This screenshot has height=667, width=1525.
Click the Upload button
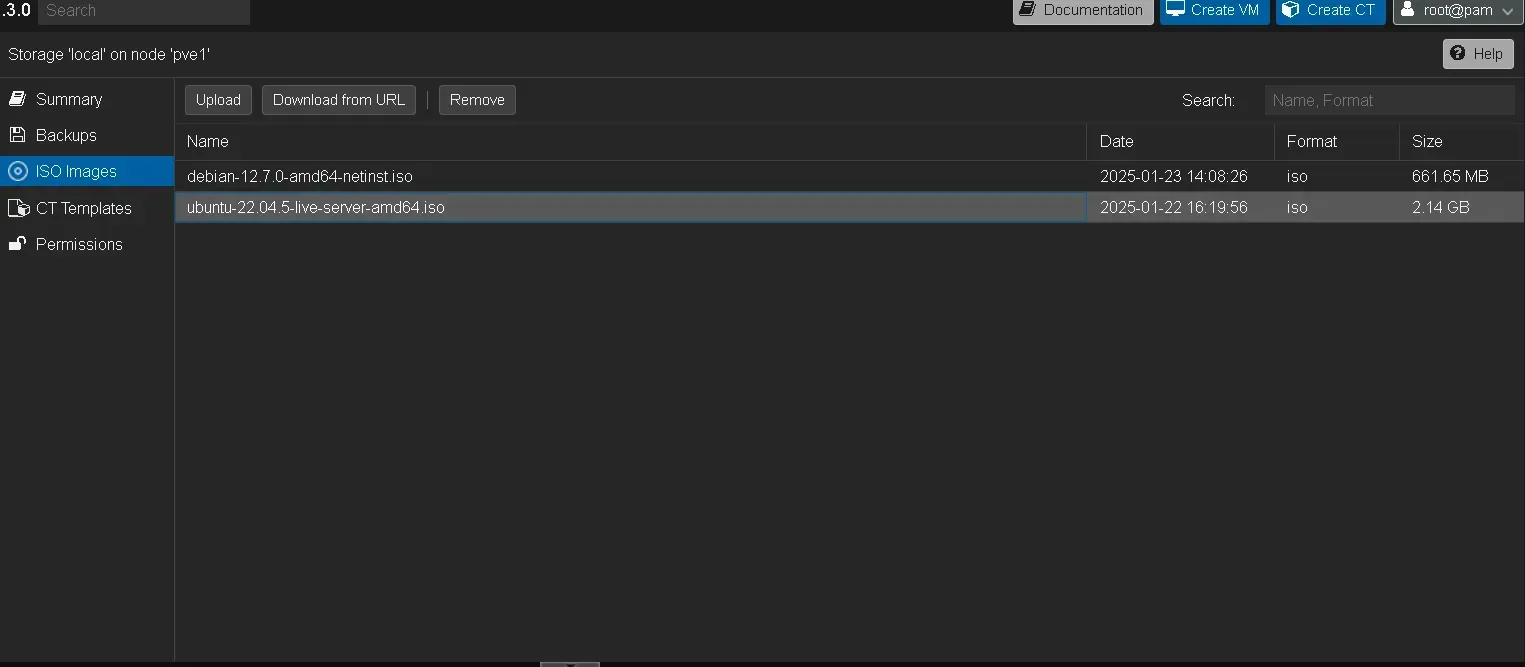tap(217, 100)
